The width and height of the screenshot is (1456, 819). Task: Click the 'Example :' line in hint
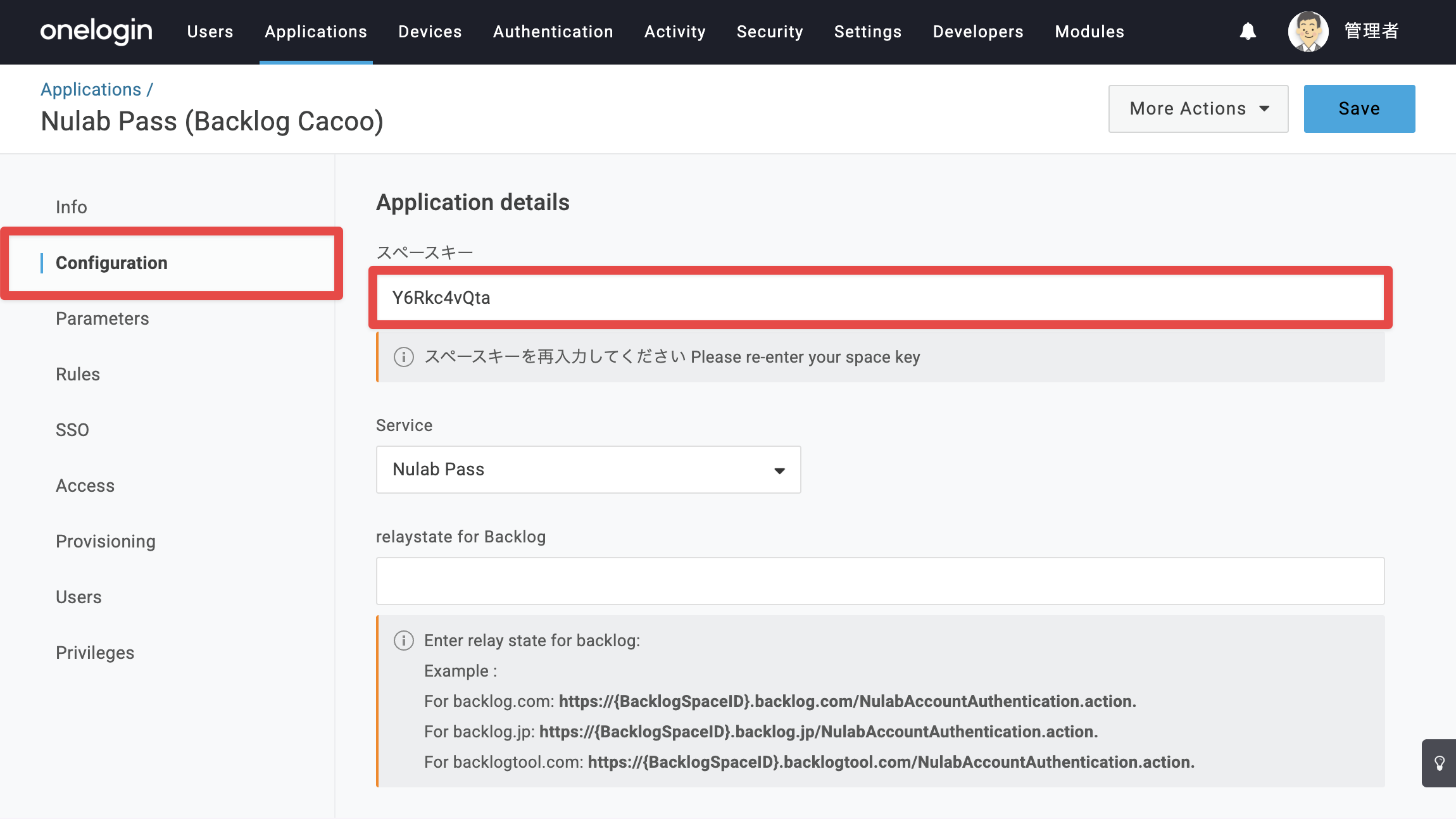click(x=461, y=671)
